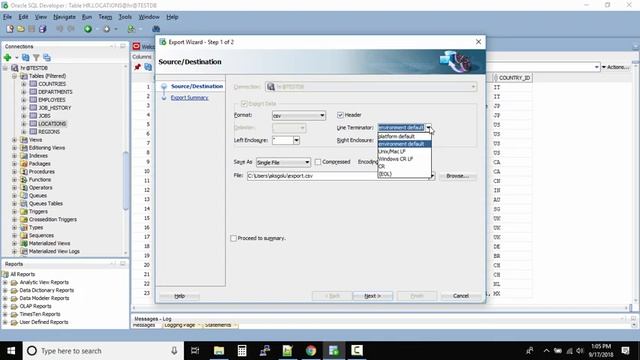
Task: Click the Cancel button in Export Wizard
Action: (x=461, y=296)
